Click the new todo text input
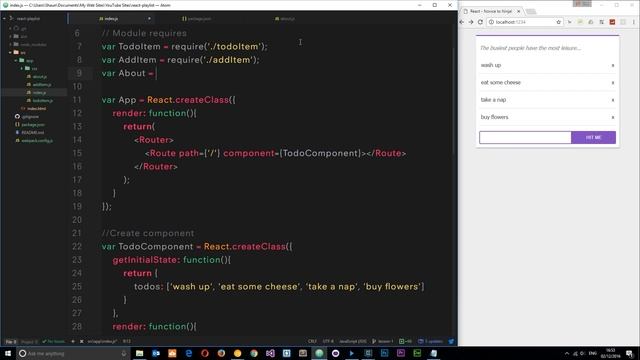Viewport: 640px width, 360px height. pos(525,138)
